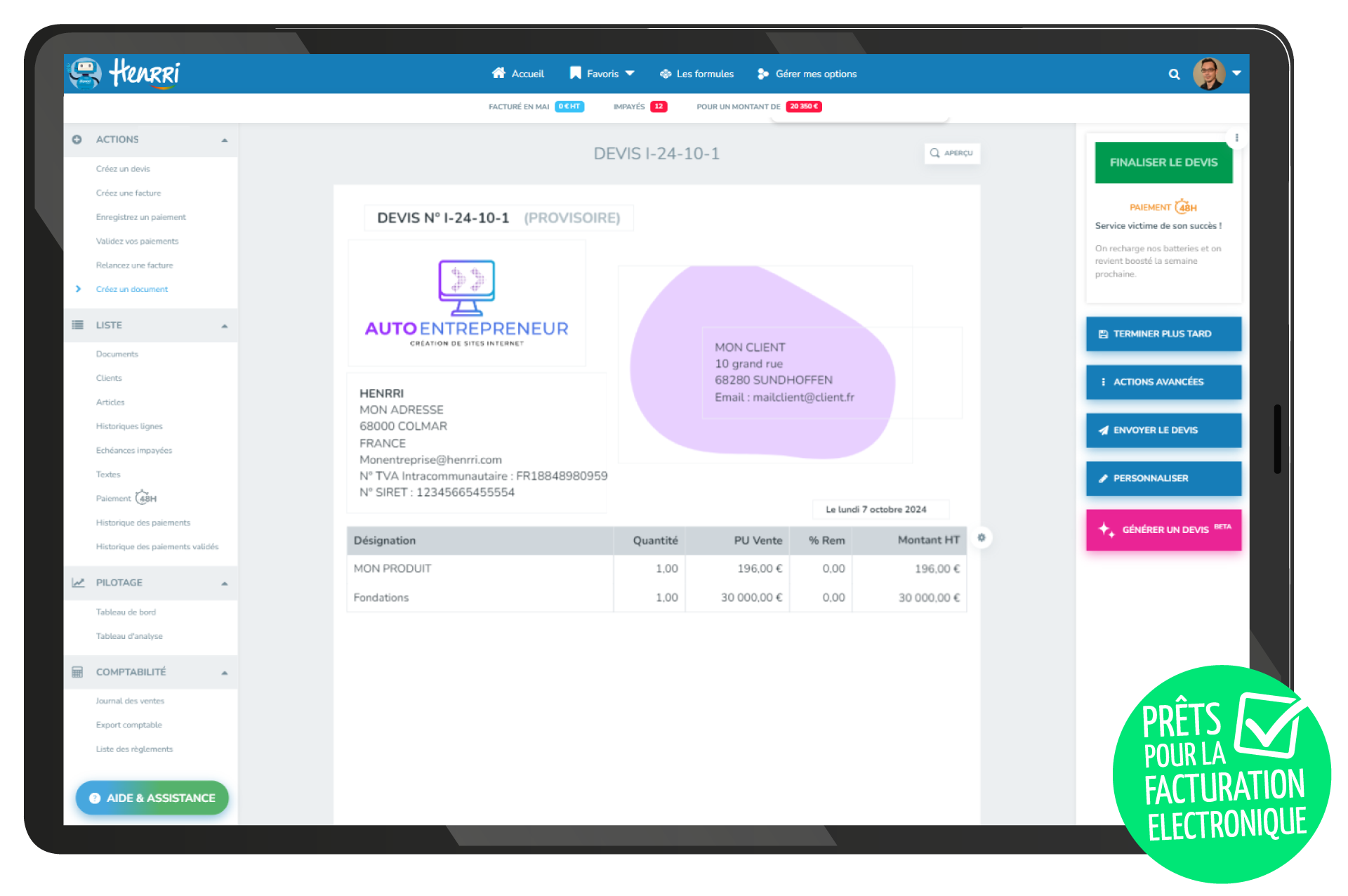Image resolution: width=1348 pixels, height=896 pixels.
Task: Open the three-dot menu above Finaliser
Action: 1236,138
